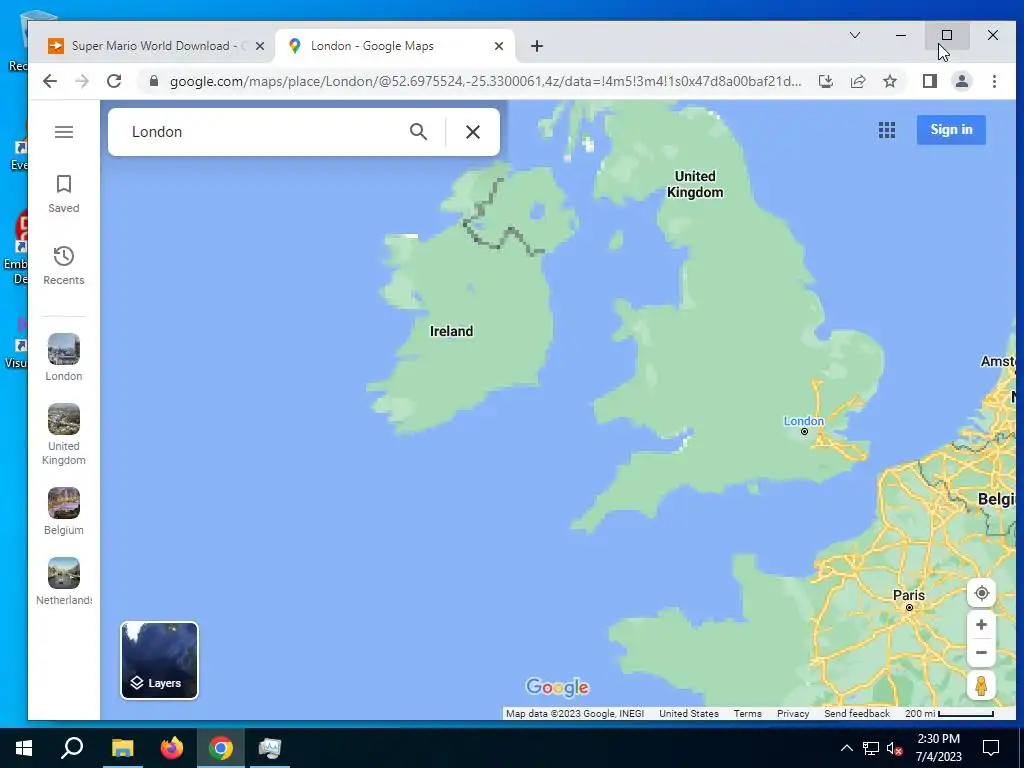
Task: Open the Privacy link
Action: [x=793, y=714]
